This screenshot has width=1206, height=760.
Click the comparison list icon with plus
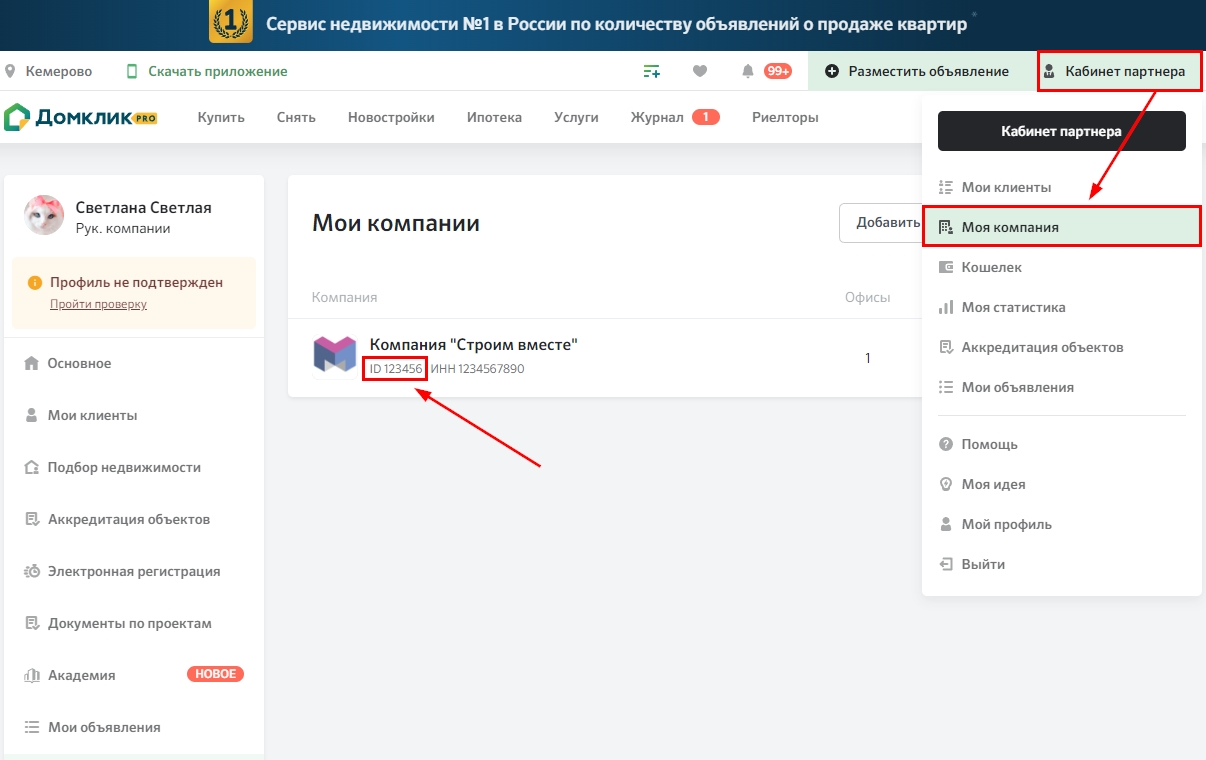coord(652,71)
